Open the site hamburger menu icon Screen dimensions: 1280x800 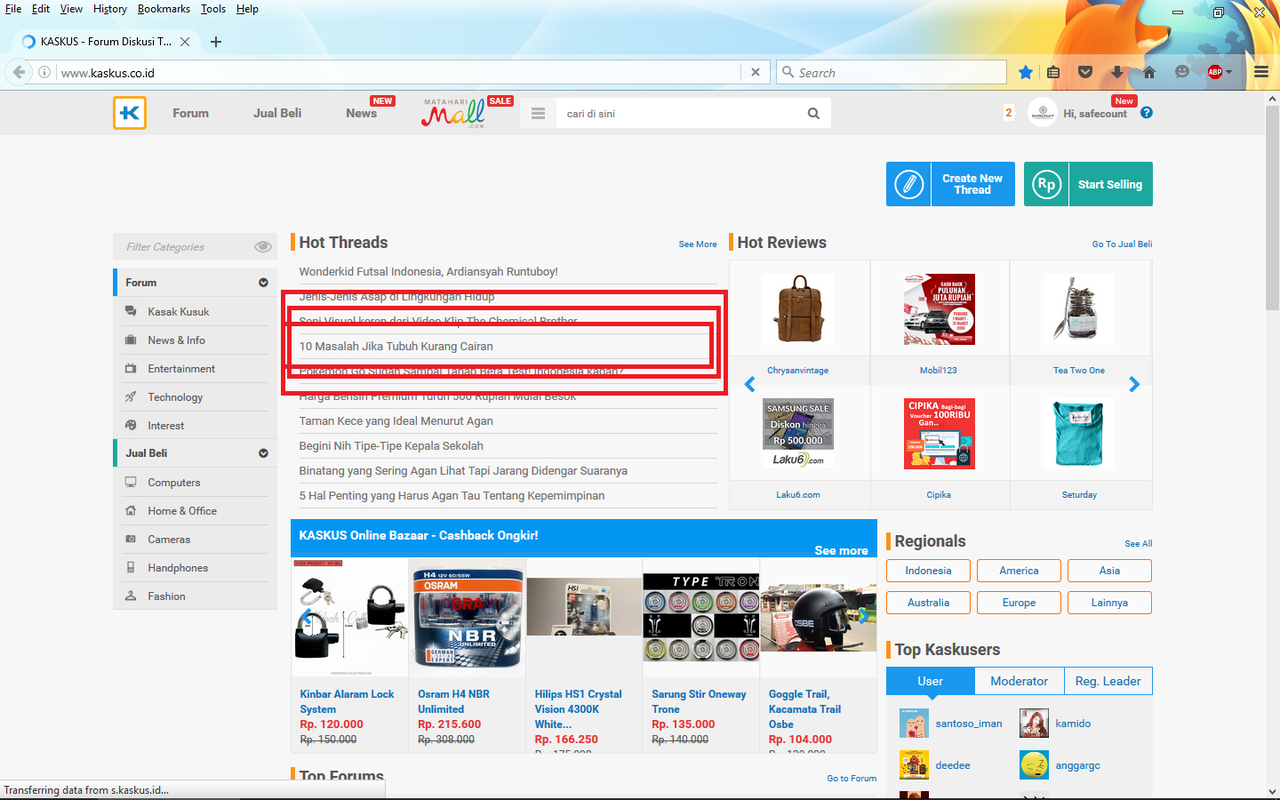tap(538, 113)
